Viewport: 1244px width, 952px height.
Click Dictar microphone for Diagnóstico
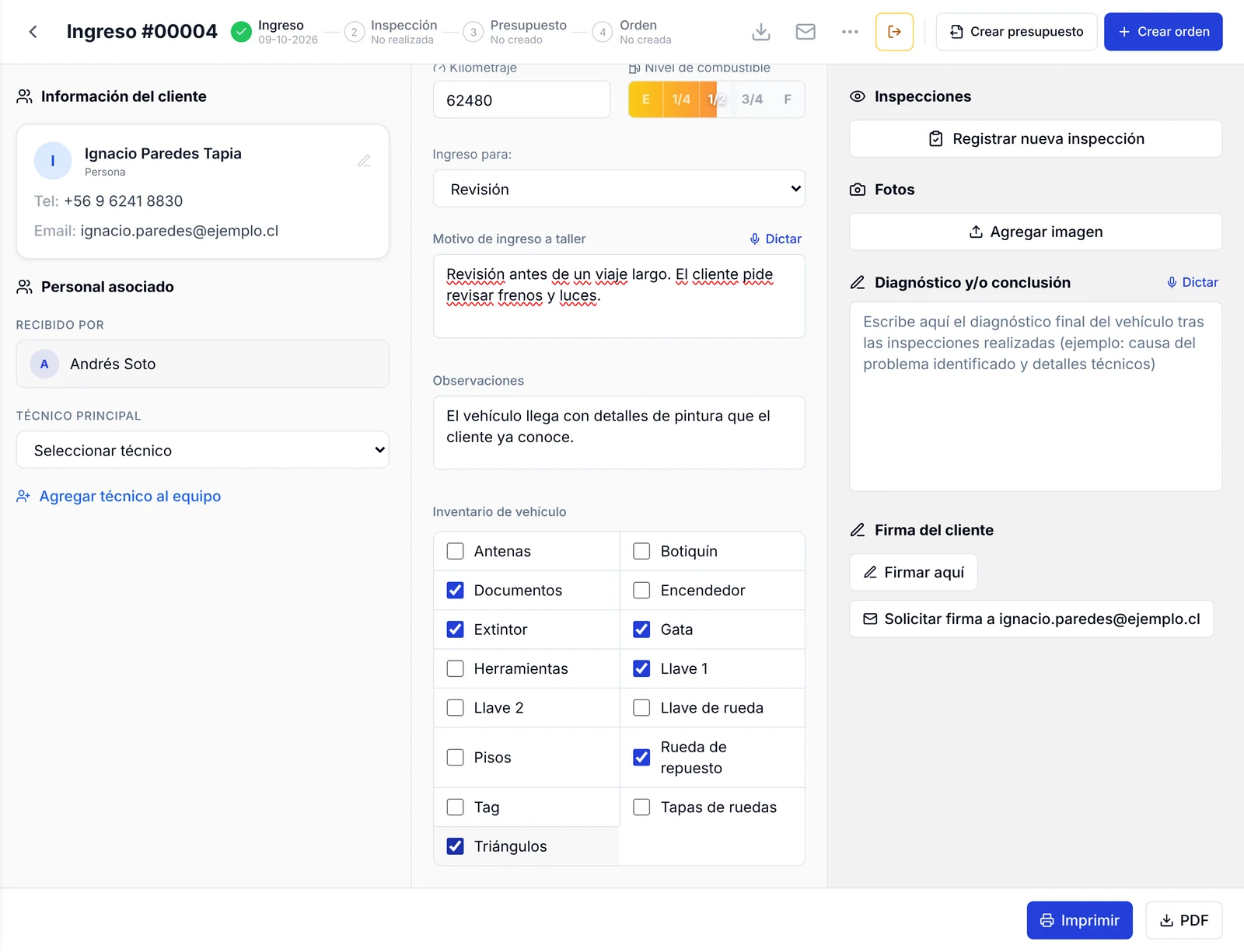[x=1192, y=282]
